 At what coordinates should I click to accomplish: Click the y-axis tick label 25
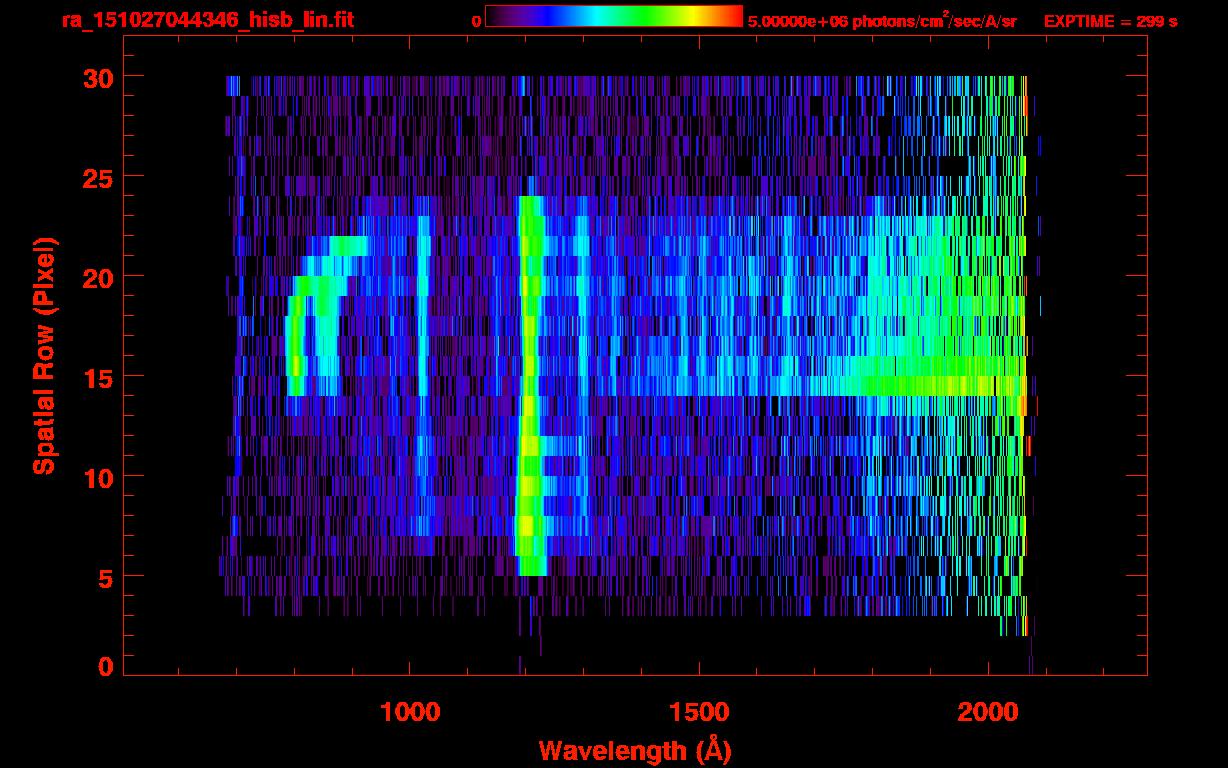[96, 177]
